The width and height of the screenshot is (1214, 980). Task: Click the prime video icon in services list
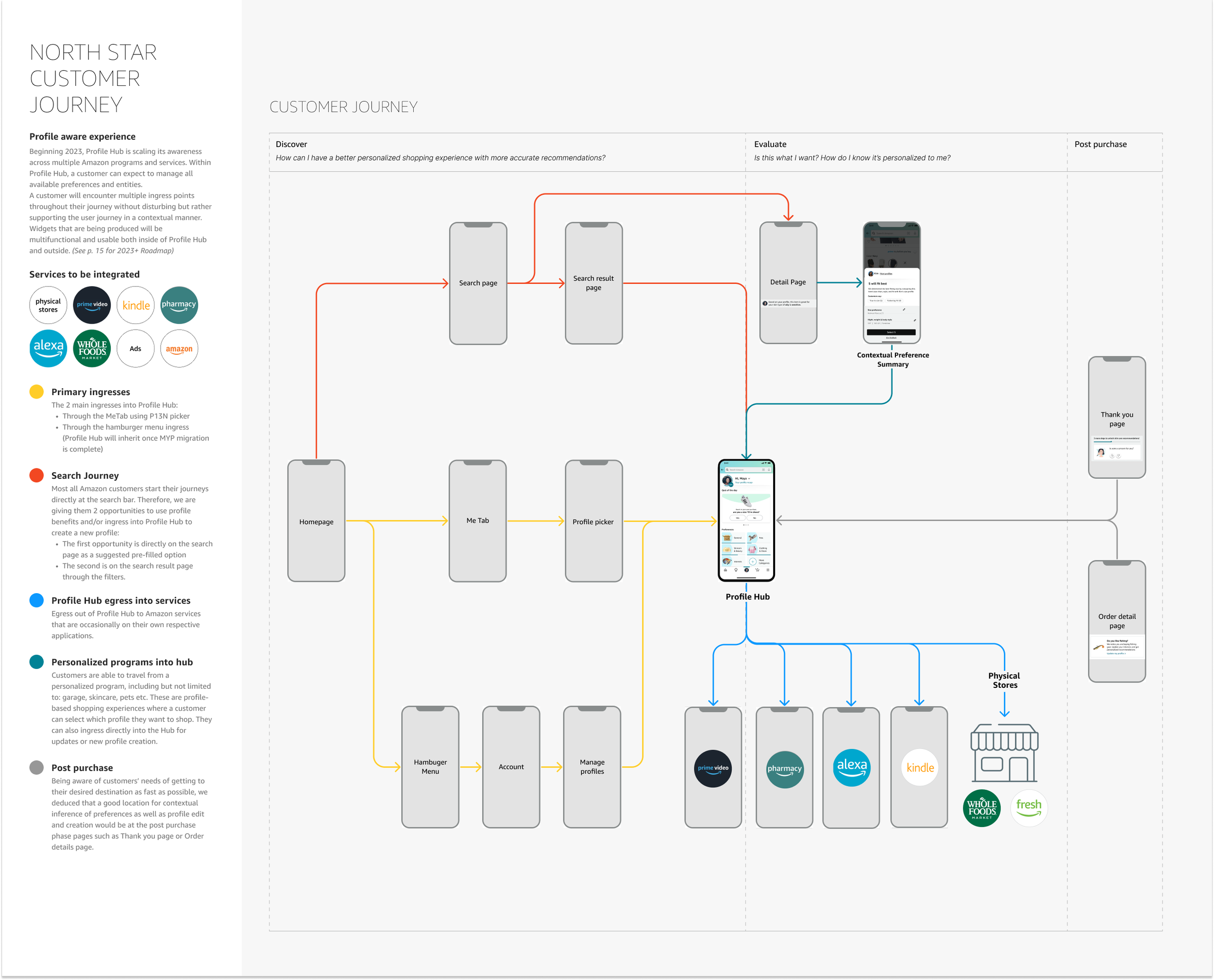pos(92,305)
